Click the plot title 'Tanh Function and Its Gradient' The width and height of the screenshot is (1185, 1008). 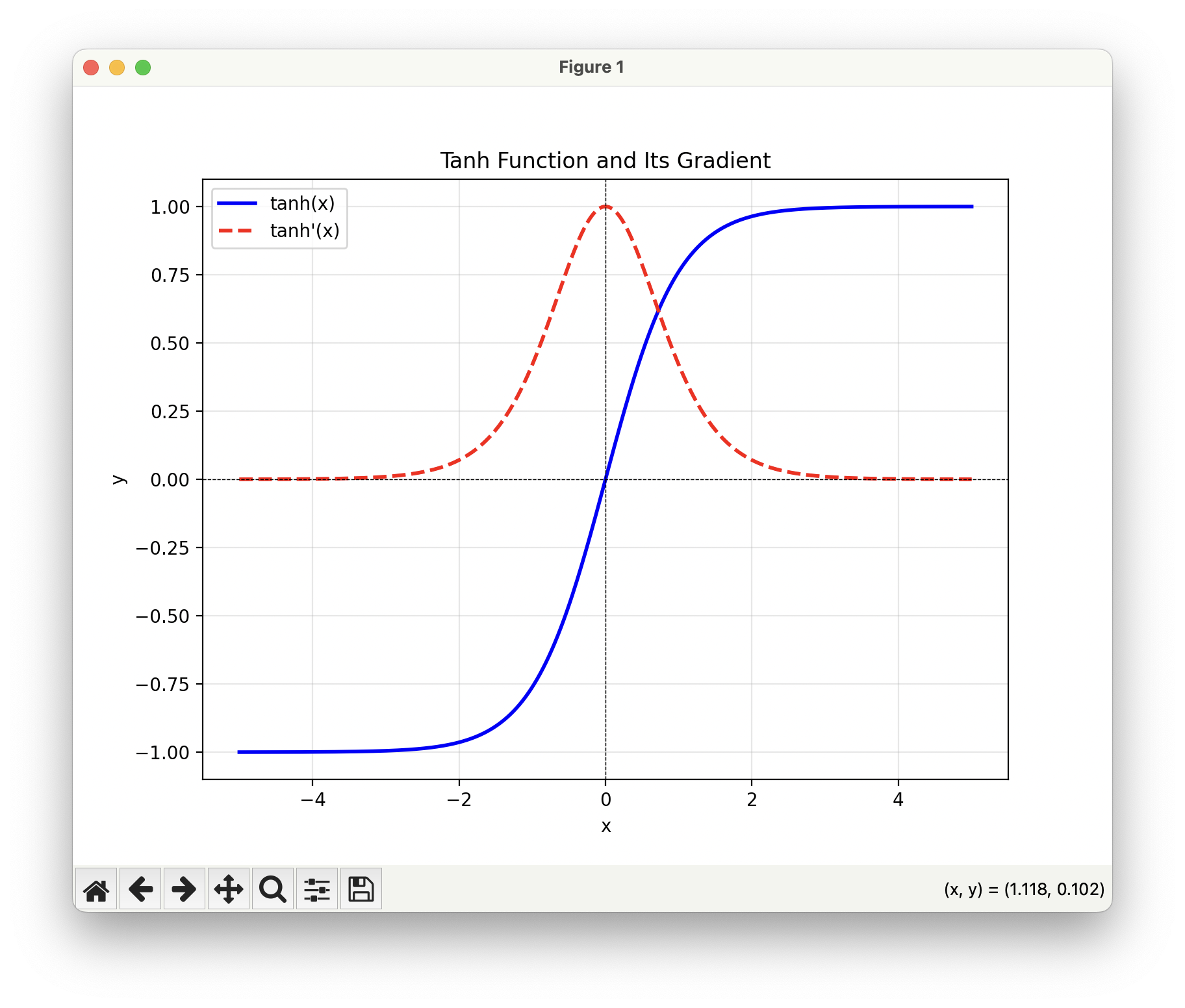(605, 160)
